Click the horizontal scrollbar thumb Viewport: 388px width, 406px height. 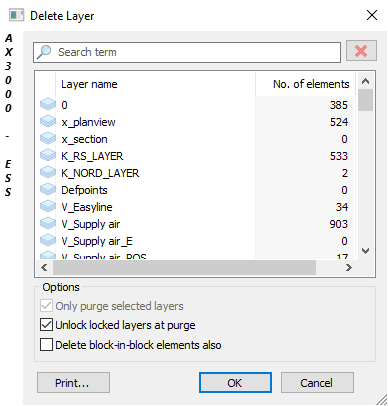point(184,267)
